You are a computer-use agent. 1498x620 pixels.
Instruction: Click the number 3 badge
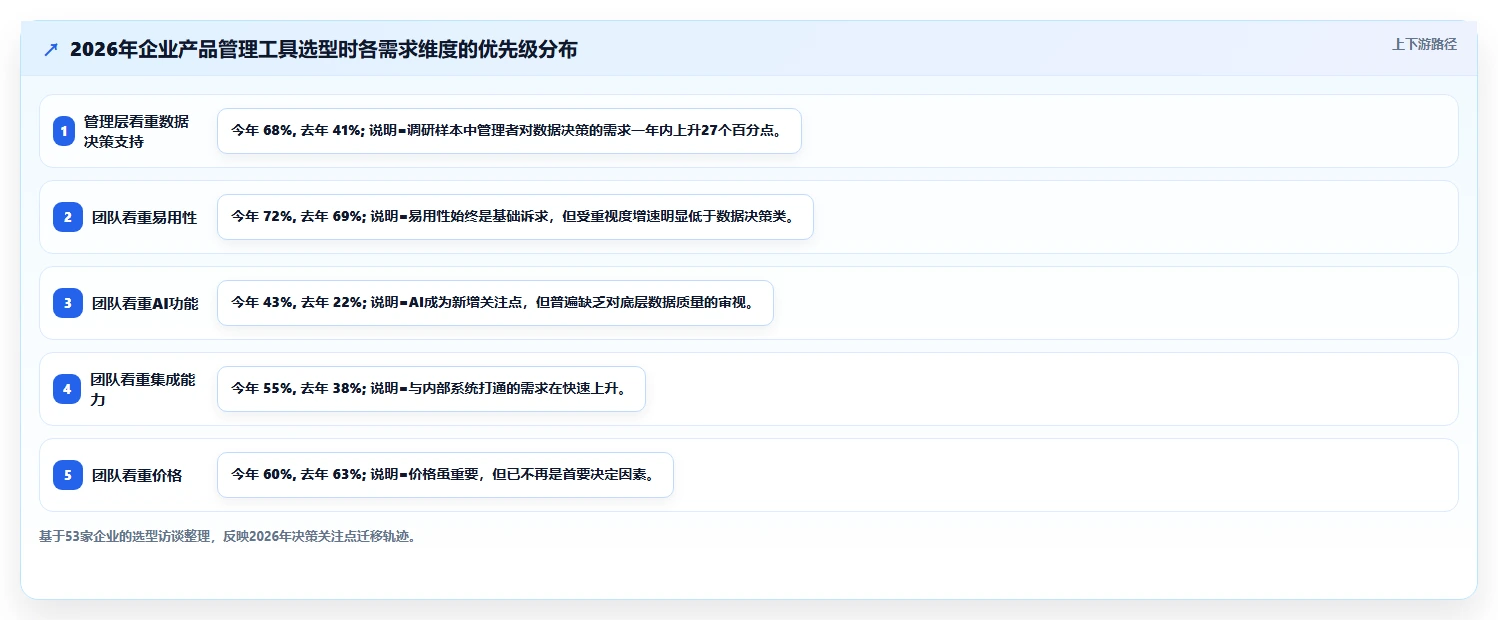pyautogui.click(x=68, y=303)
